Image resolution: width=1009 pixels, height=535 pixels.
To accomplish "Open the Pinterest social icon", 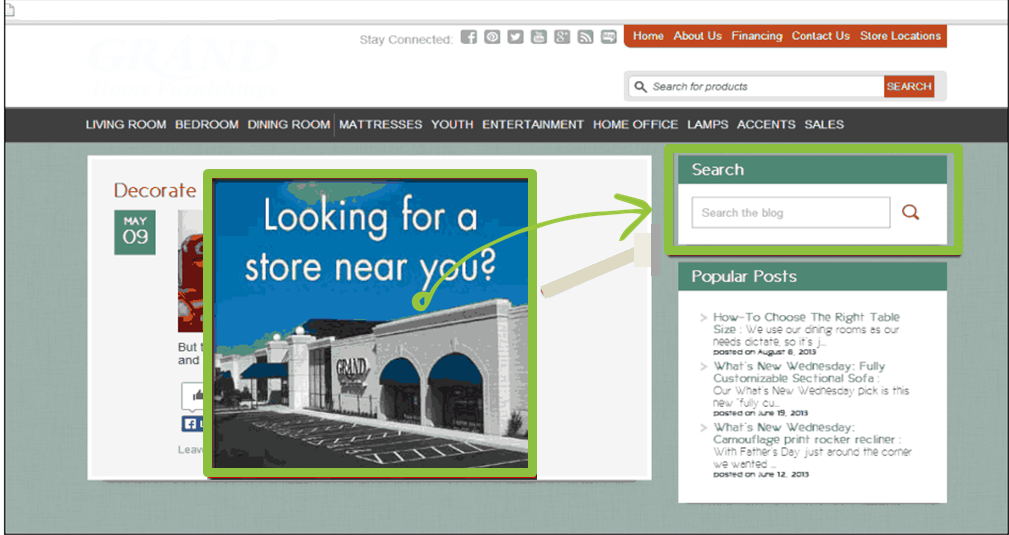I will tap(492, 38).
